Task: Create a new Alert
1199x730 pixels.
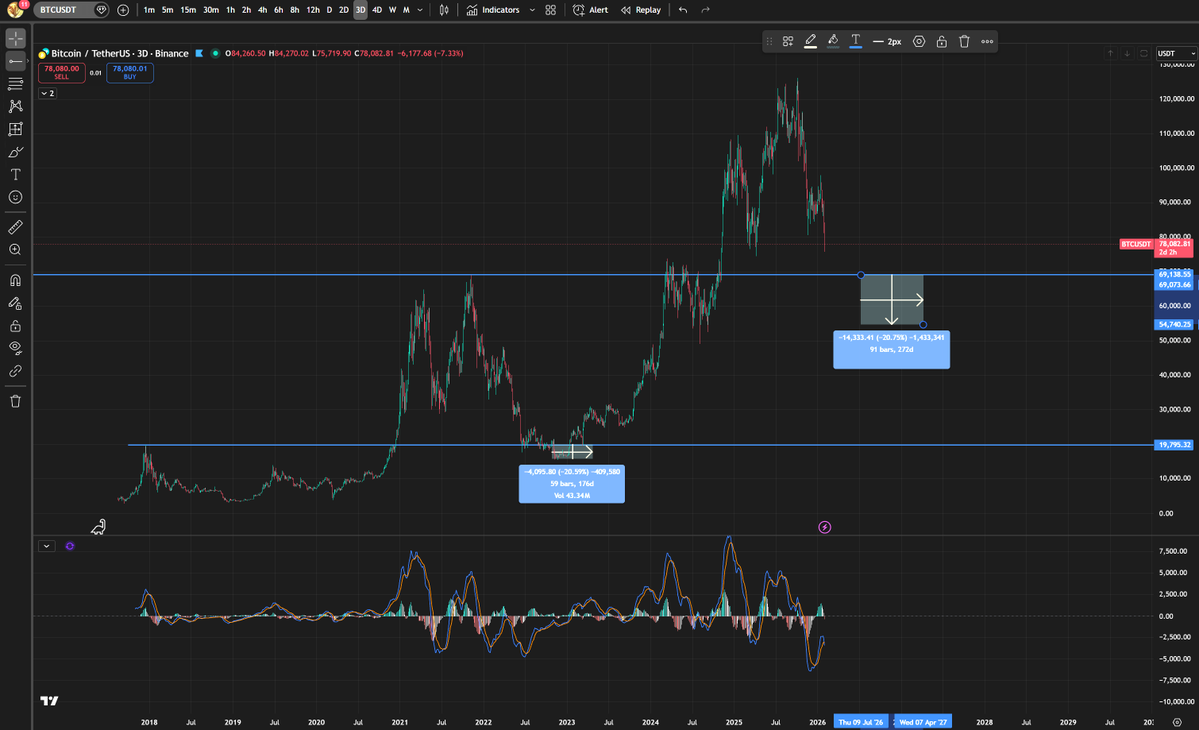Action: tap(590, 10)
